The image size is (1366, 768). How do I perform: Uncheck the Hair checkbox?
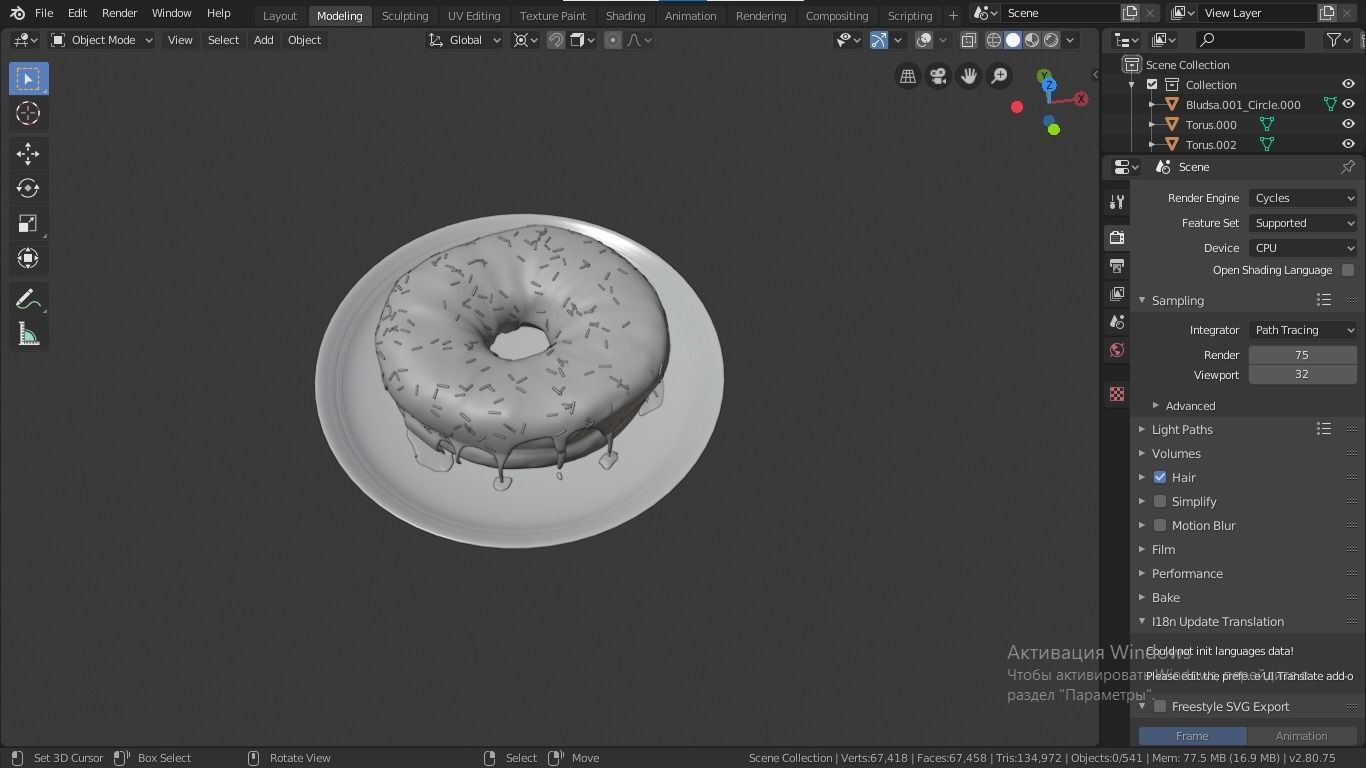(1160, 477)
